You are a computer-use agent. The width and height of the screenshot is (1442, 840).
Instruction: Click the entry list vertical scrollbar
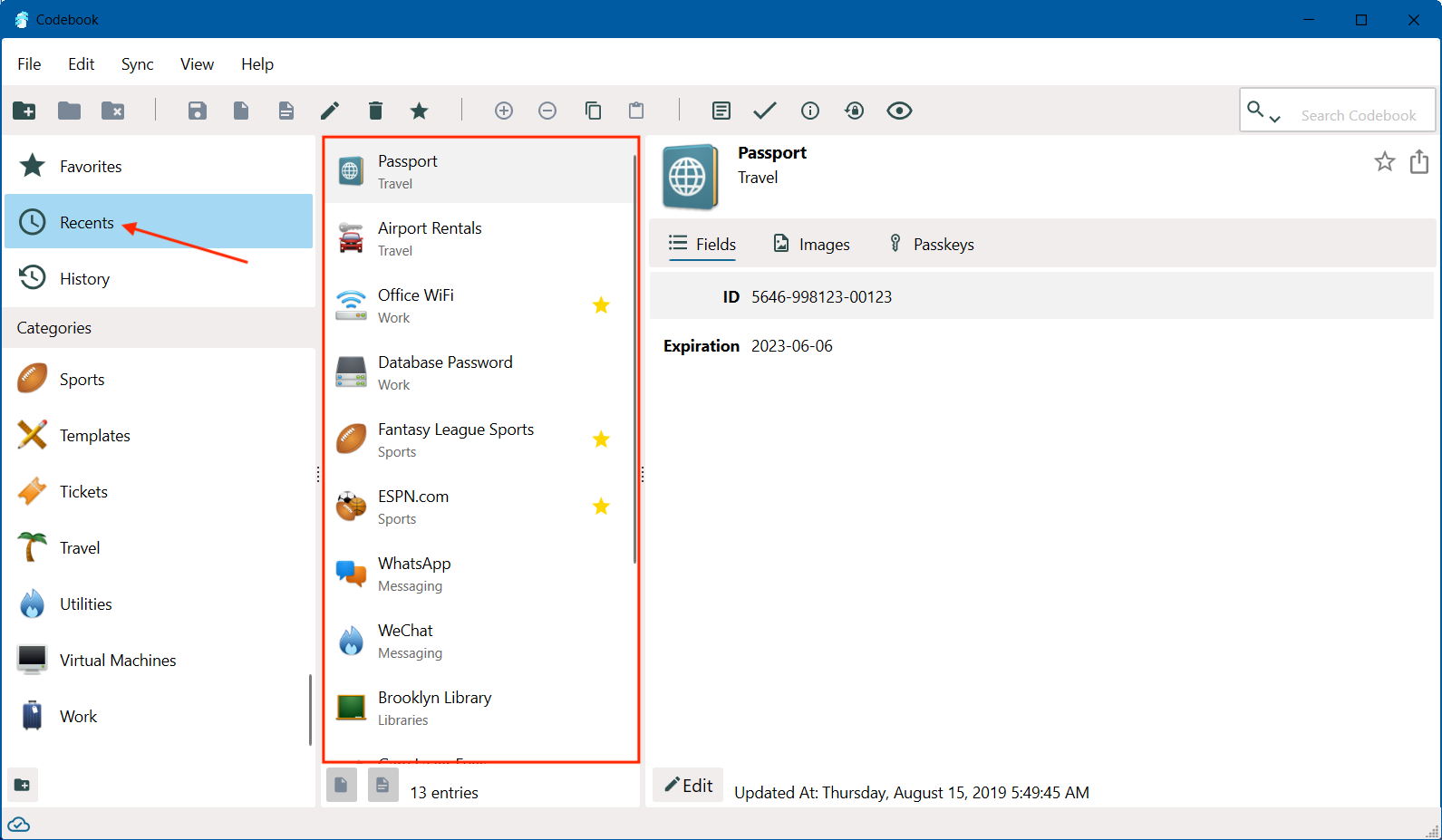(x=634, y=358)
